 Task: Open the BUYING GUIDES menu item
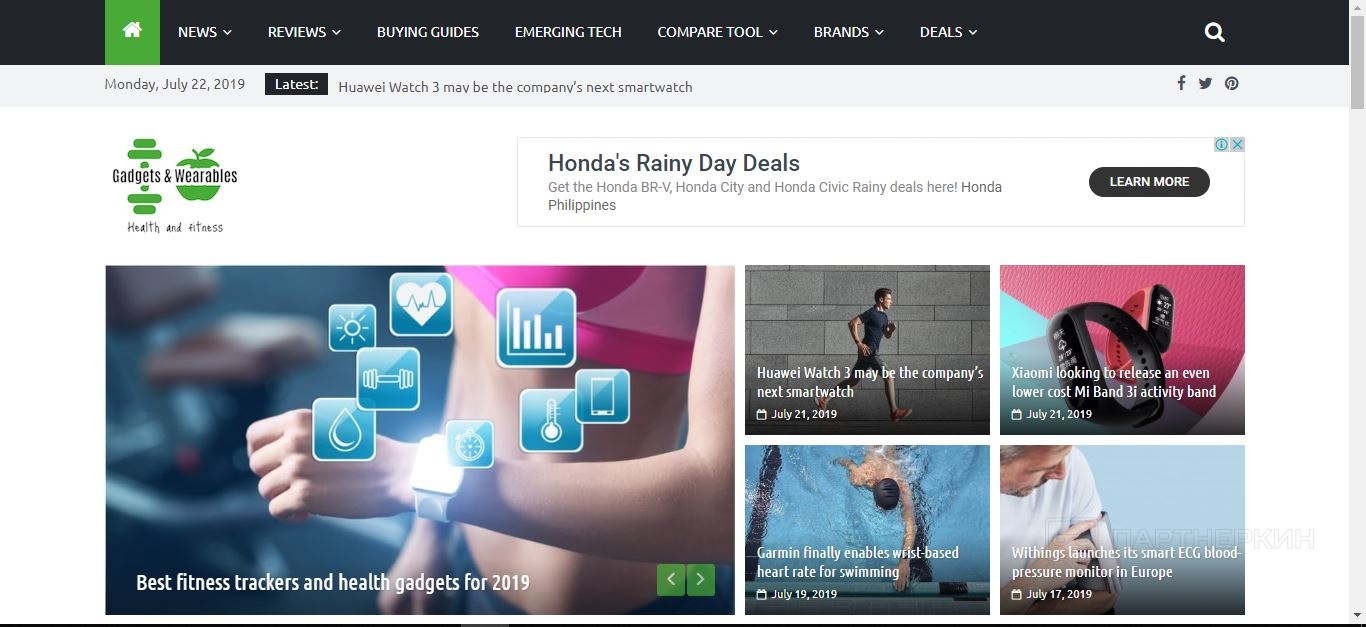(428, 32)
